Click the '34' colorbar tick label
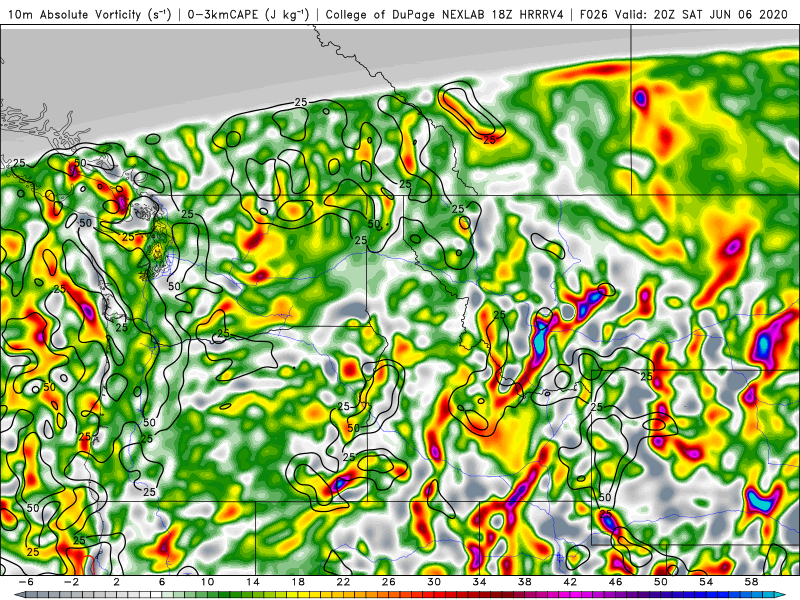The image size is (800, 600). click(479, 582)
